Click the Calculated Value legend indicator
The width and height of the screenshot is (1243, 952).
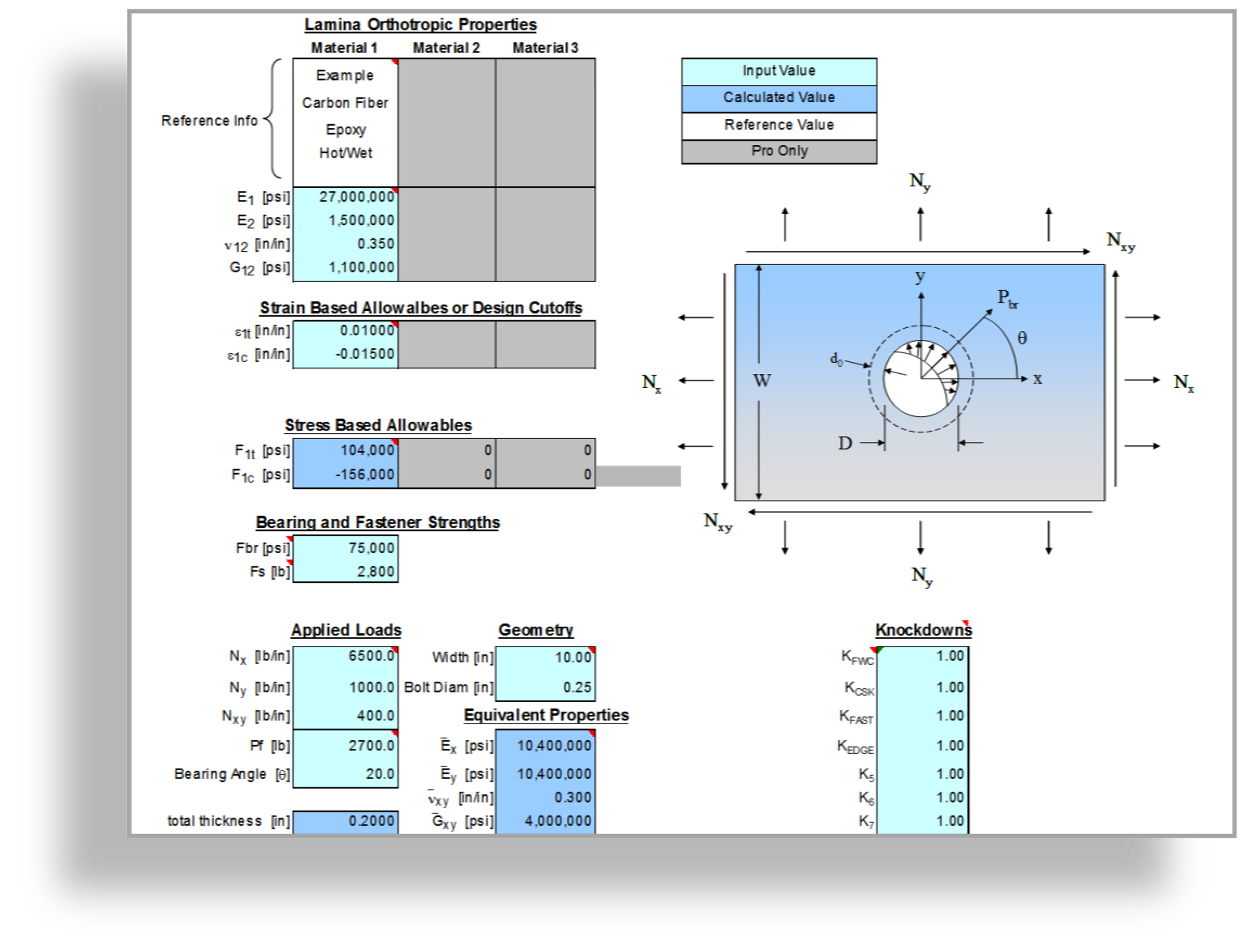tap(760, 102)
